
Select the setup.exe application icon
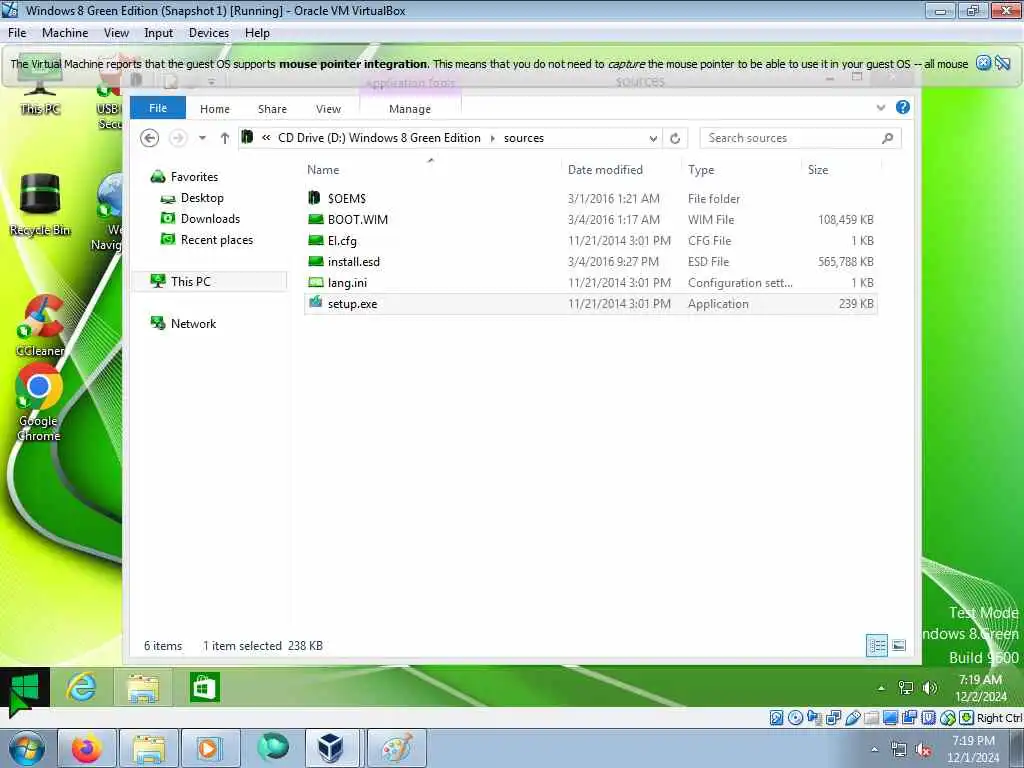(x=315, y=303)
